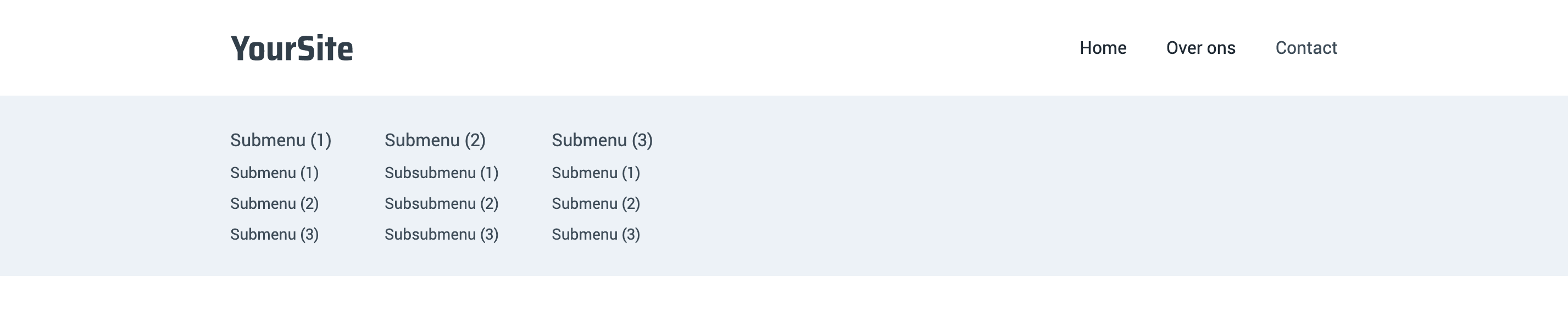Open the Home page link

click(x=1102, y=48)
